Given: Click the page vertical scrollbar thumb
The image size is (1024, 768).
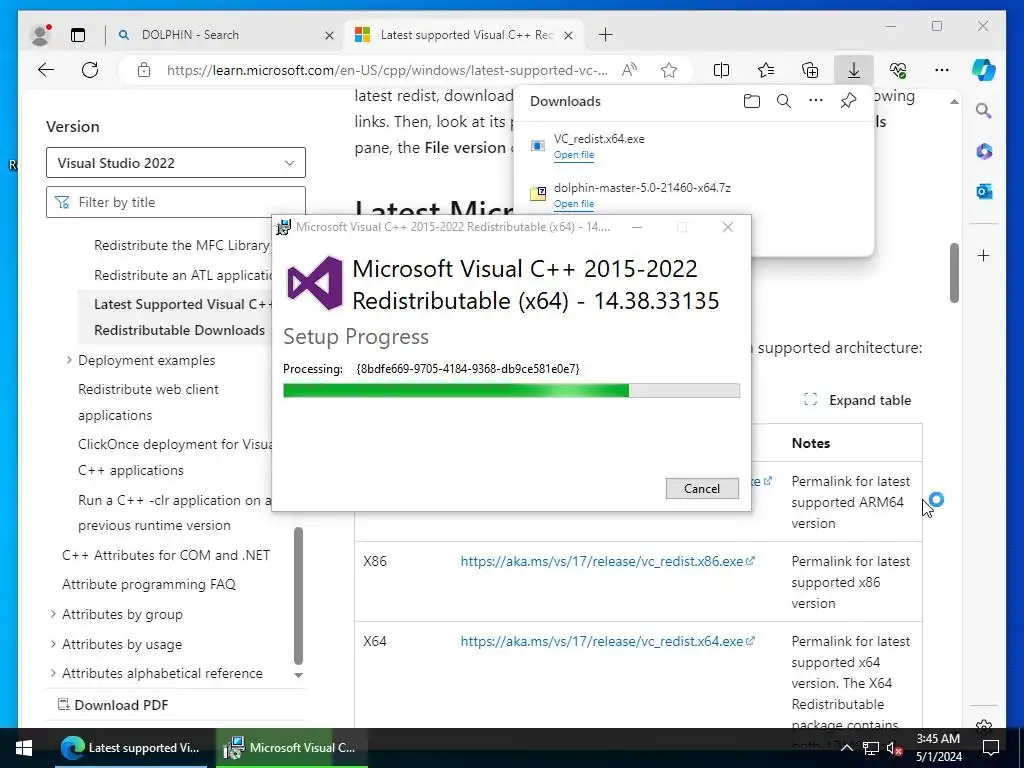Looking at the screenshot, I should click(954, 273).
